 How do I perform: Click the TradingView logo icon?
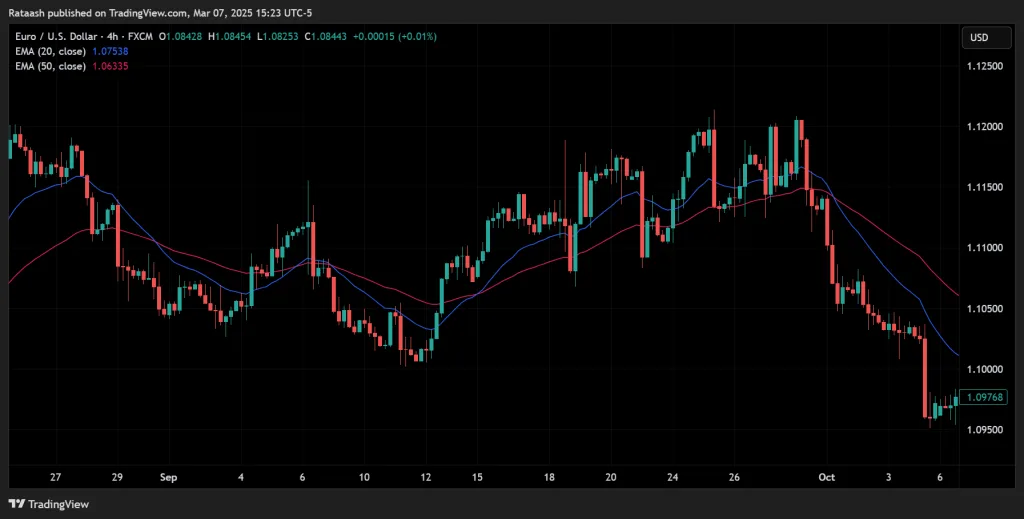pyautogui.click(x=16, y=504)
